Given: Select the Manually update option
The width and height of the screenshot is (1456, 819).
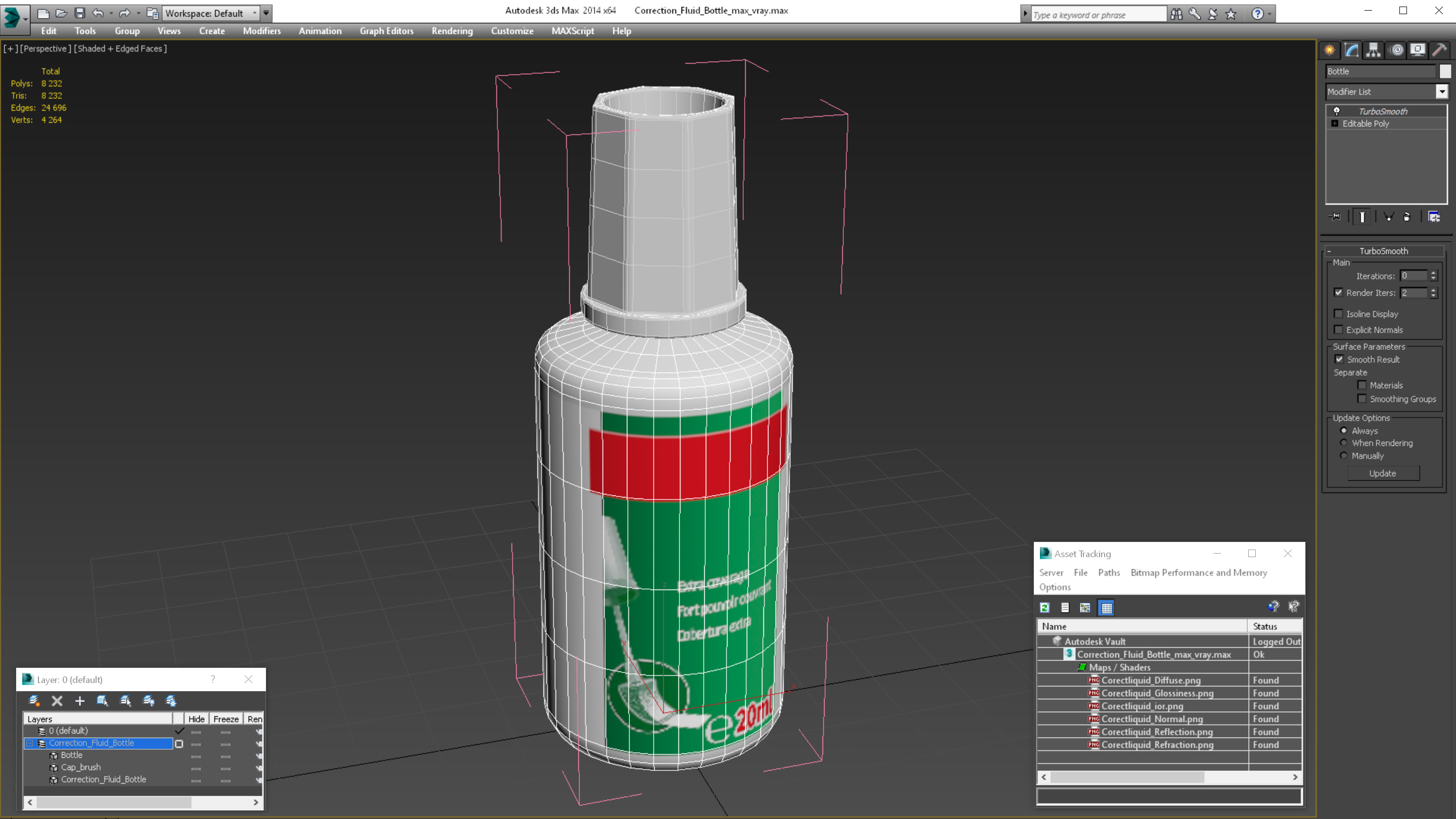Looking at the screenshot, I should [x=1344, y=456].
